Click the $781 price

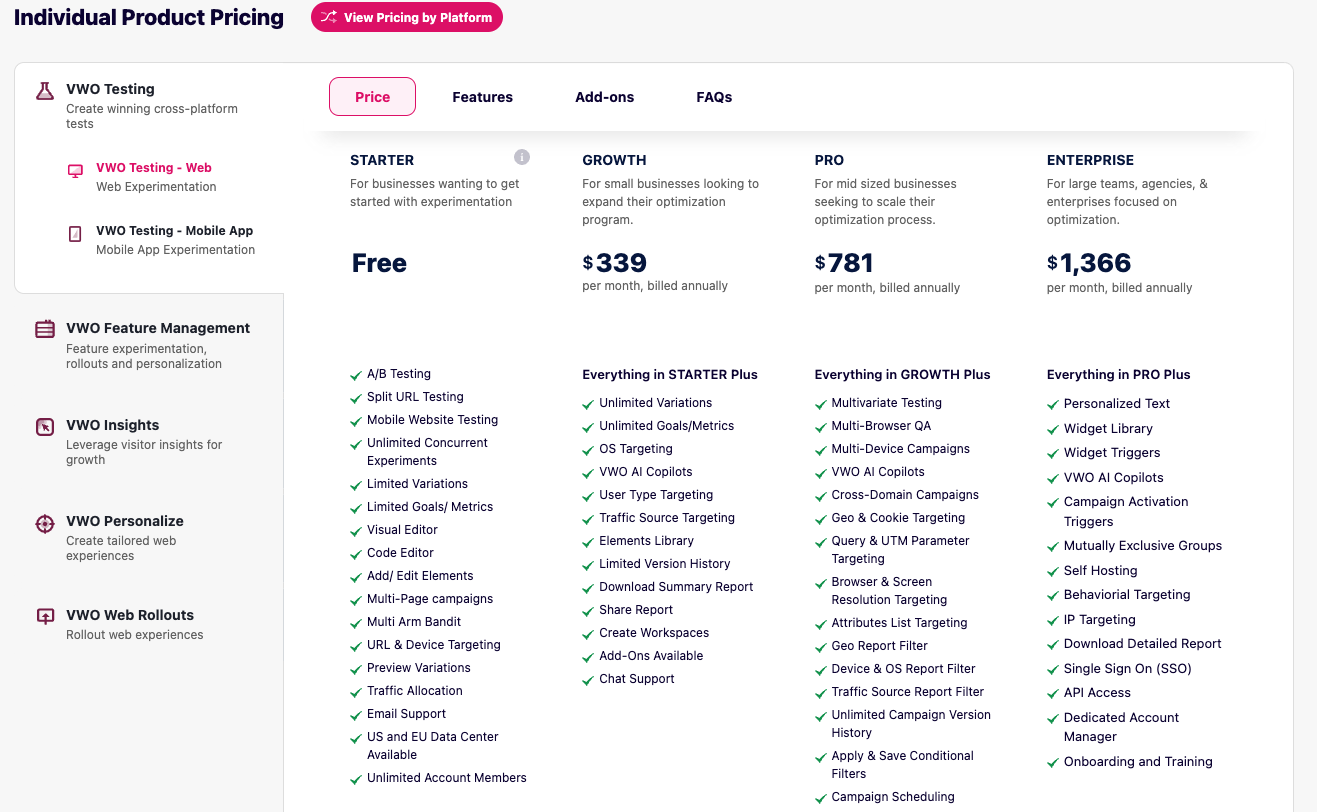(x=844, y=263)
